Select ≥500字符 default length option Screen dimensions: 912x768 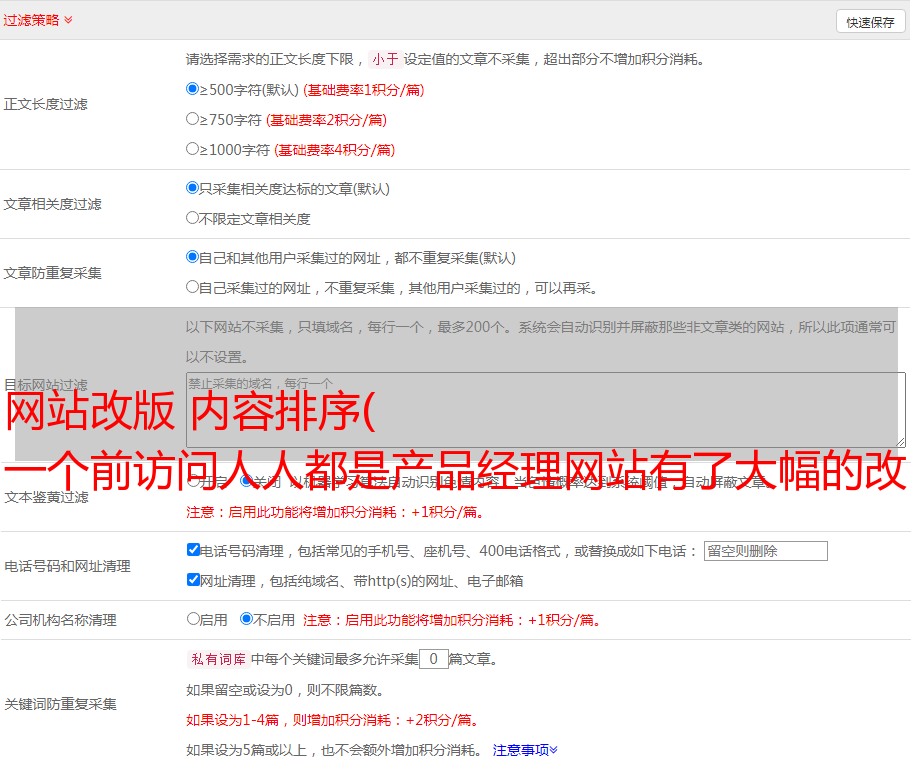(193, 89)
